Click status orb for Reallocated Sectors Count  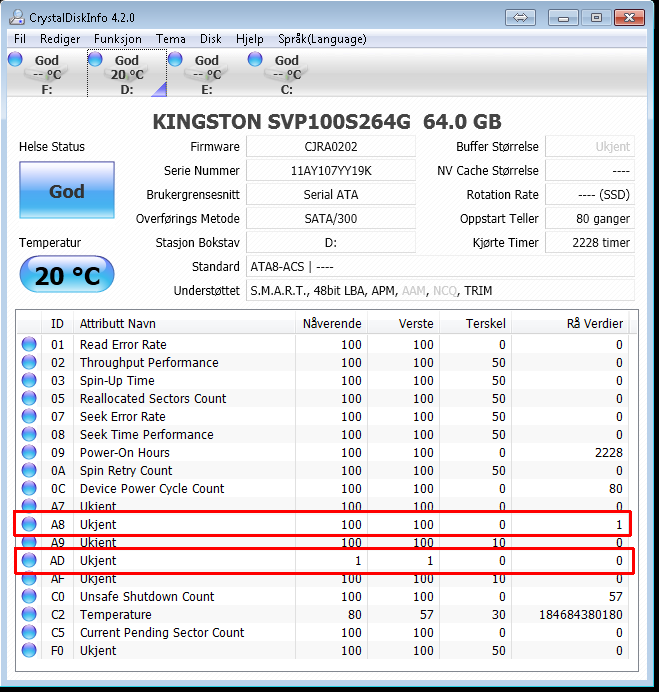(x=29, y=399)
